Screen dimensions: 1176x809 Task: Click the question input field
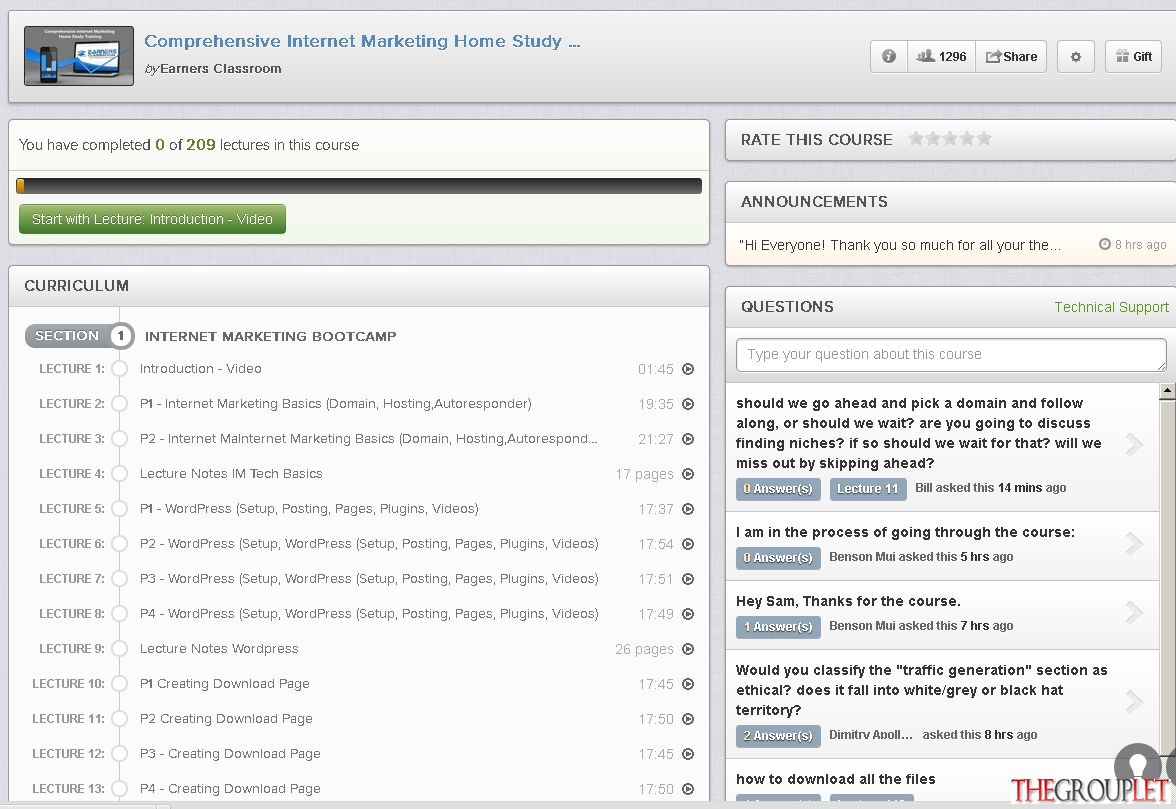pos(951,355)
